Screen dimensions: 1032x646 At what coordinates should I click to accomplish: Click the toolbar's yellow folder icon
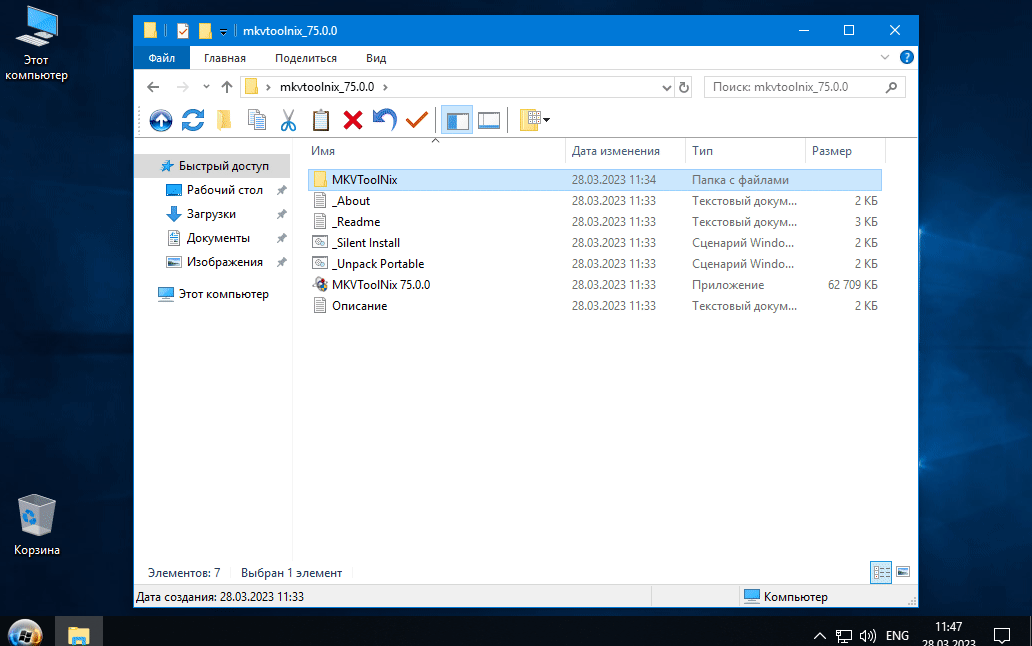pyautogui.click(x=224, y=120)
